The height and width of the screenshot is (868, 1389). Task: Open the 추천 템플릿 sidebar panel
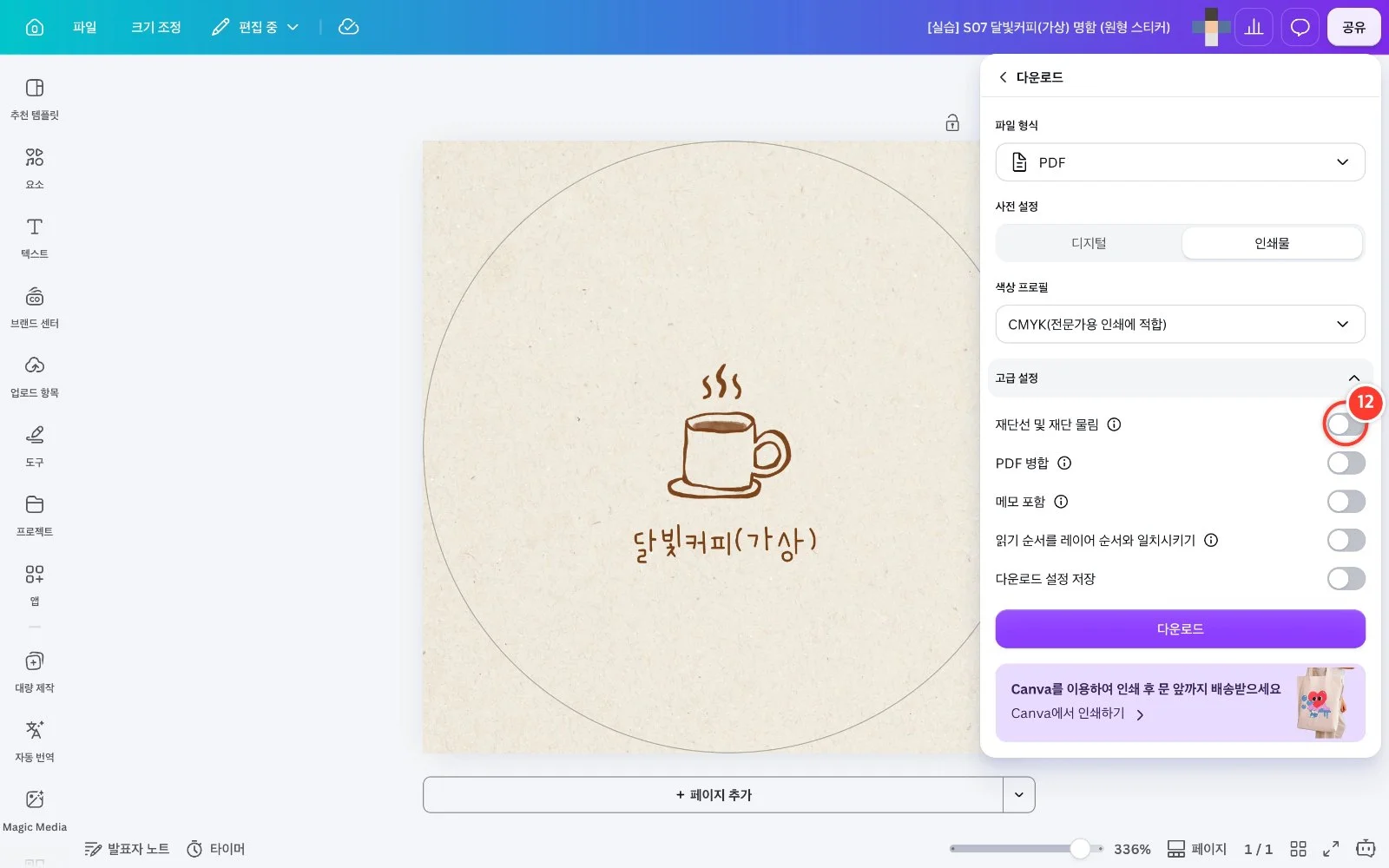[35, 99]
